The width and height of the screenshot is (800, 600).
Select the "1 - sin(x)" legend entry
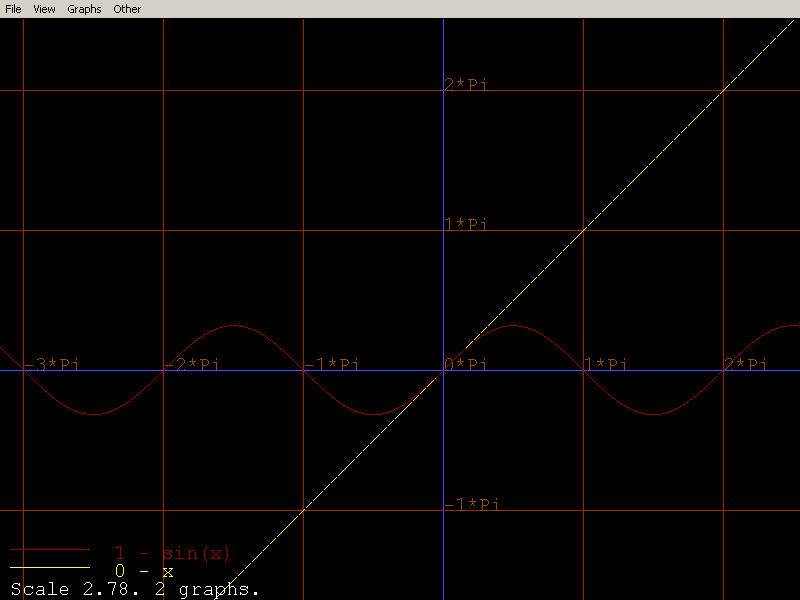[172, 553]
